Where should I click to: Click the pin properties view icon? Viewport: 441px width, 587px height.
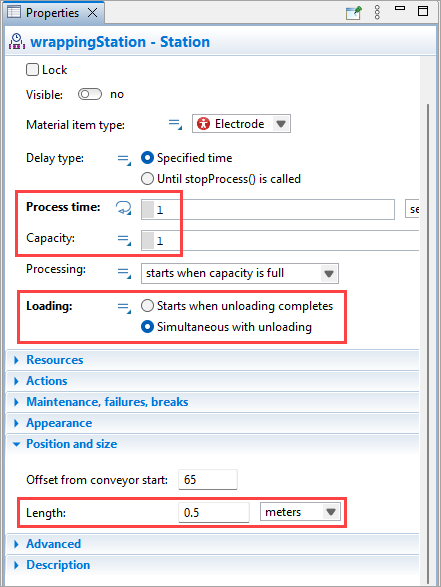[x=353, y=13]
